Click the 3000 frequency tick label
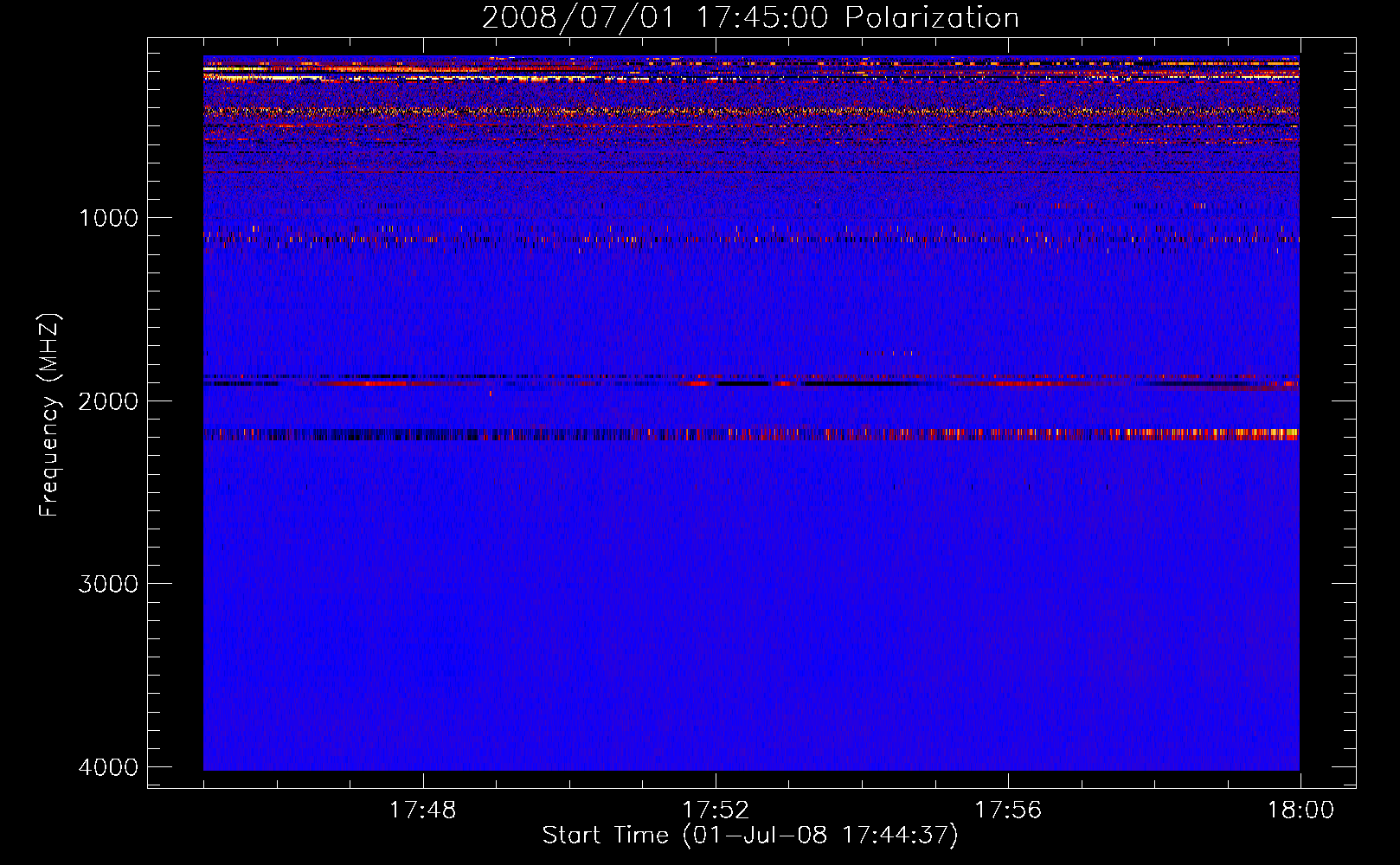 pos(108,584)
